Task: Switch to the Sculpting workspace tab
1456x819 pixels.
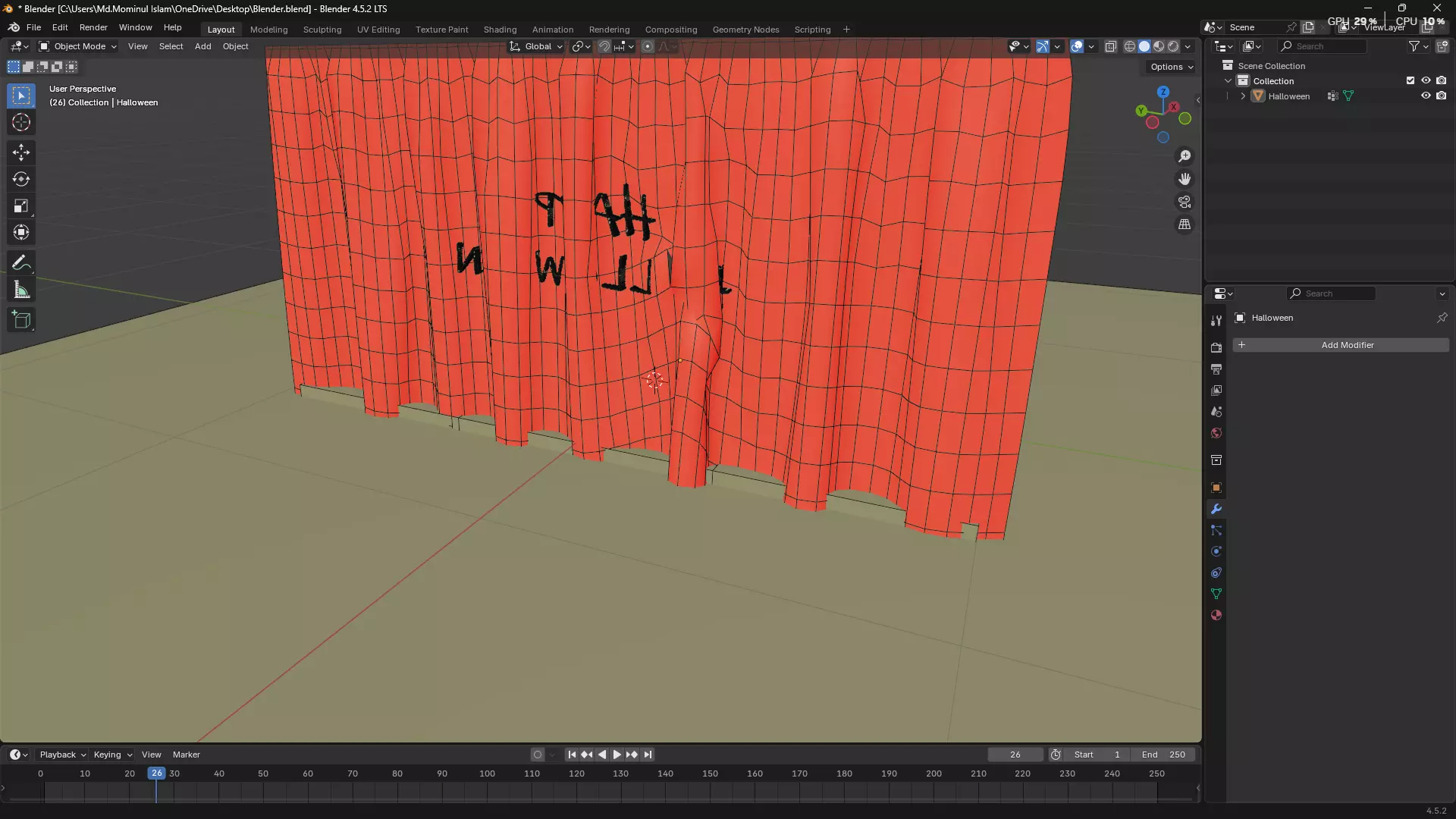Action: 322,30
